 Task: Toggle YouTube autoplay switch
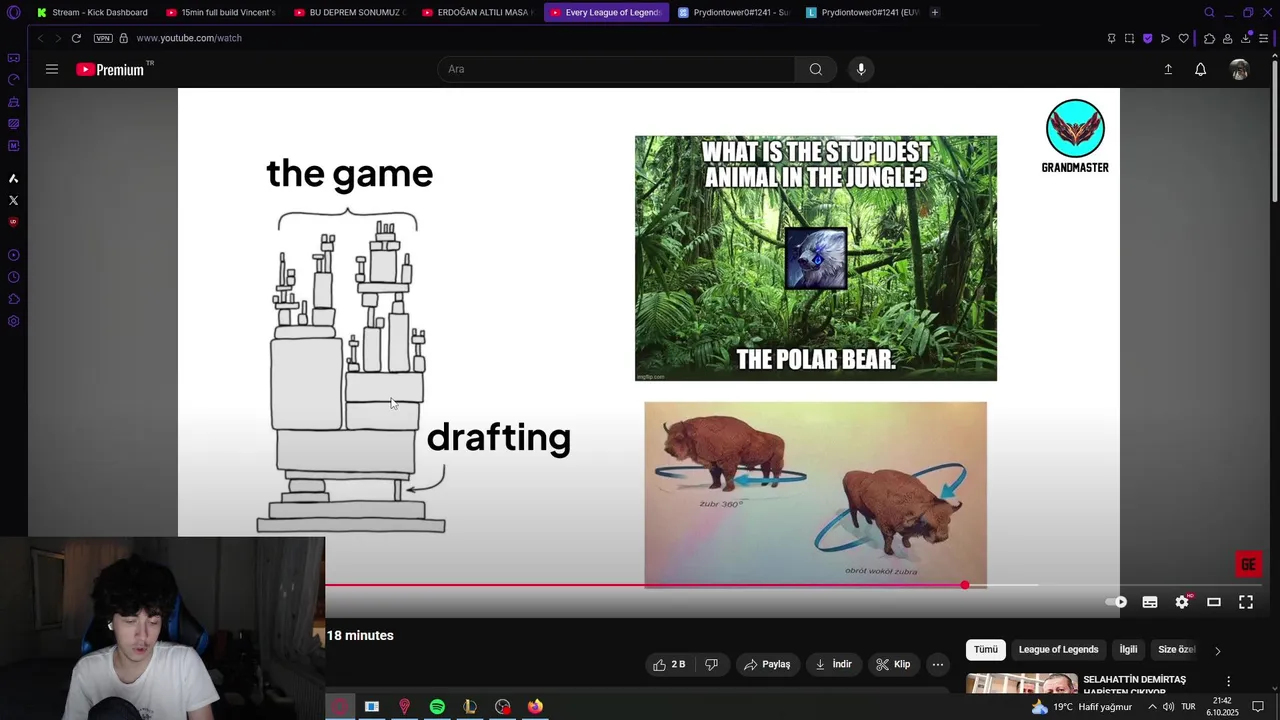[1116, 602]
